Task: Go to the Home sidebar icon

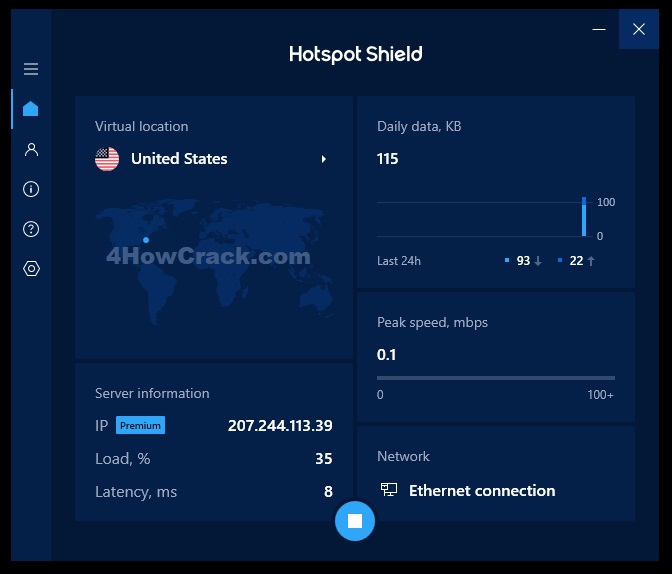Action: point(30,108)
